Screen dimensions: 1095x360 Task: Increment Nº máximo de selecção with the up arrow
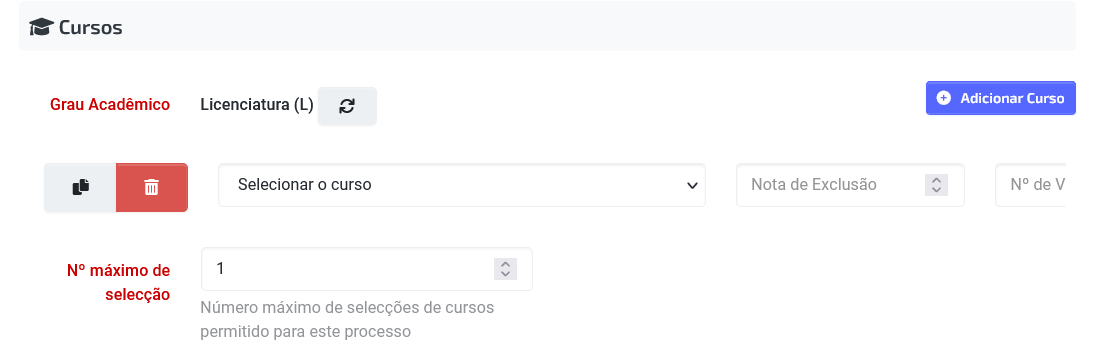[x=505, y=264]
